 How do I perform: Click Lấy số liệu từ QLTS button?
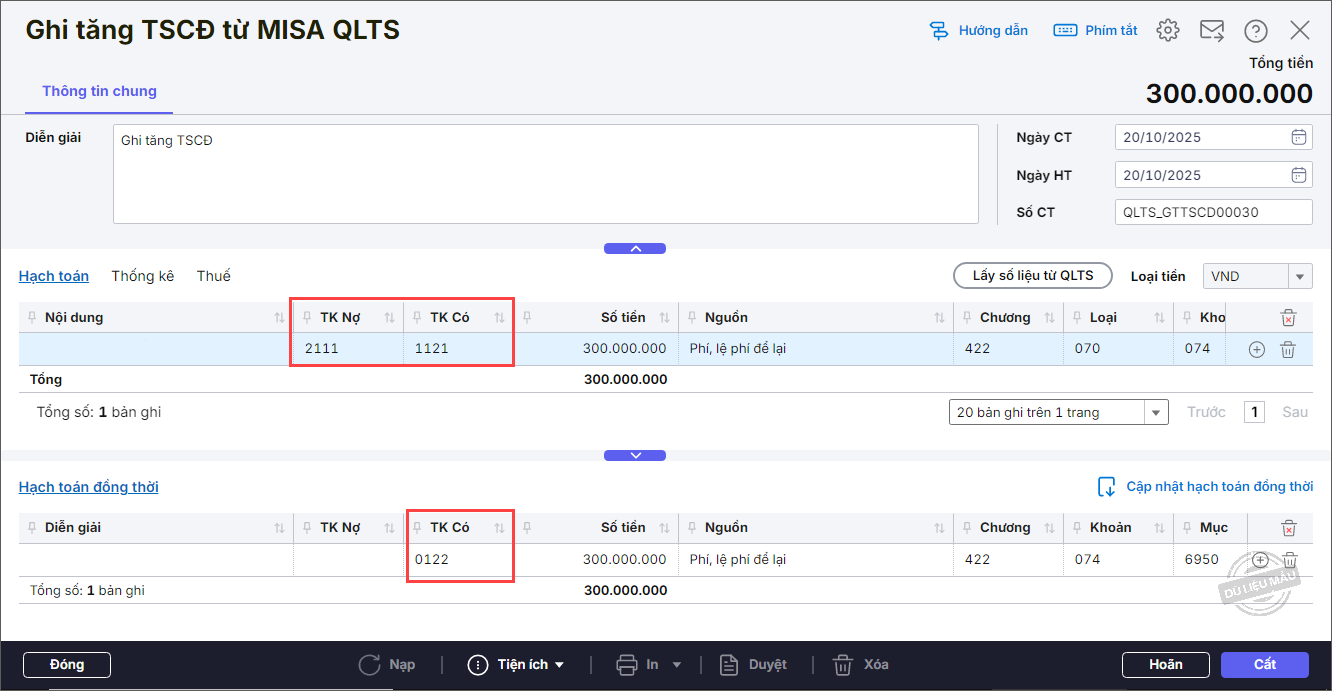tap(1033, 276)
